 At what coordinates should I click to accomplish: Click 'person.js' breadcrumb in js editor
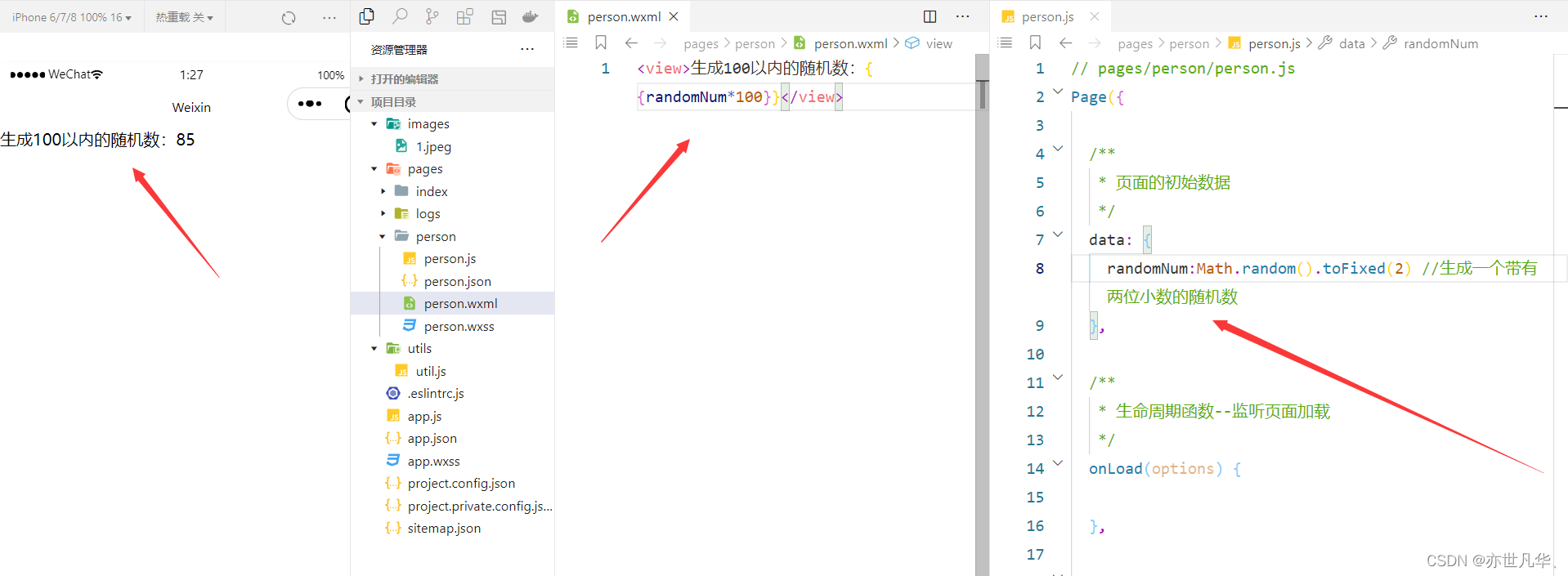1274,43
